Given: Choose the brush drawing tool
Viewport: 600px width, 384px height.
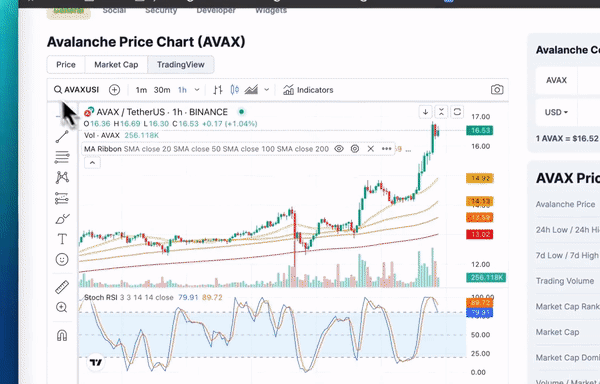Looking at the screenshot, I should [62, 219].
